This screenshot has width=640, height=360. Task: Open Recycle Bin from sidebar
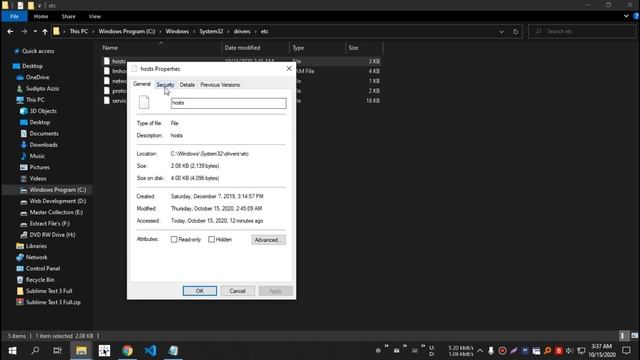coord(40,280)
